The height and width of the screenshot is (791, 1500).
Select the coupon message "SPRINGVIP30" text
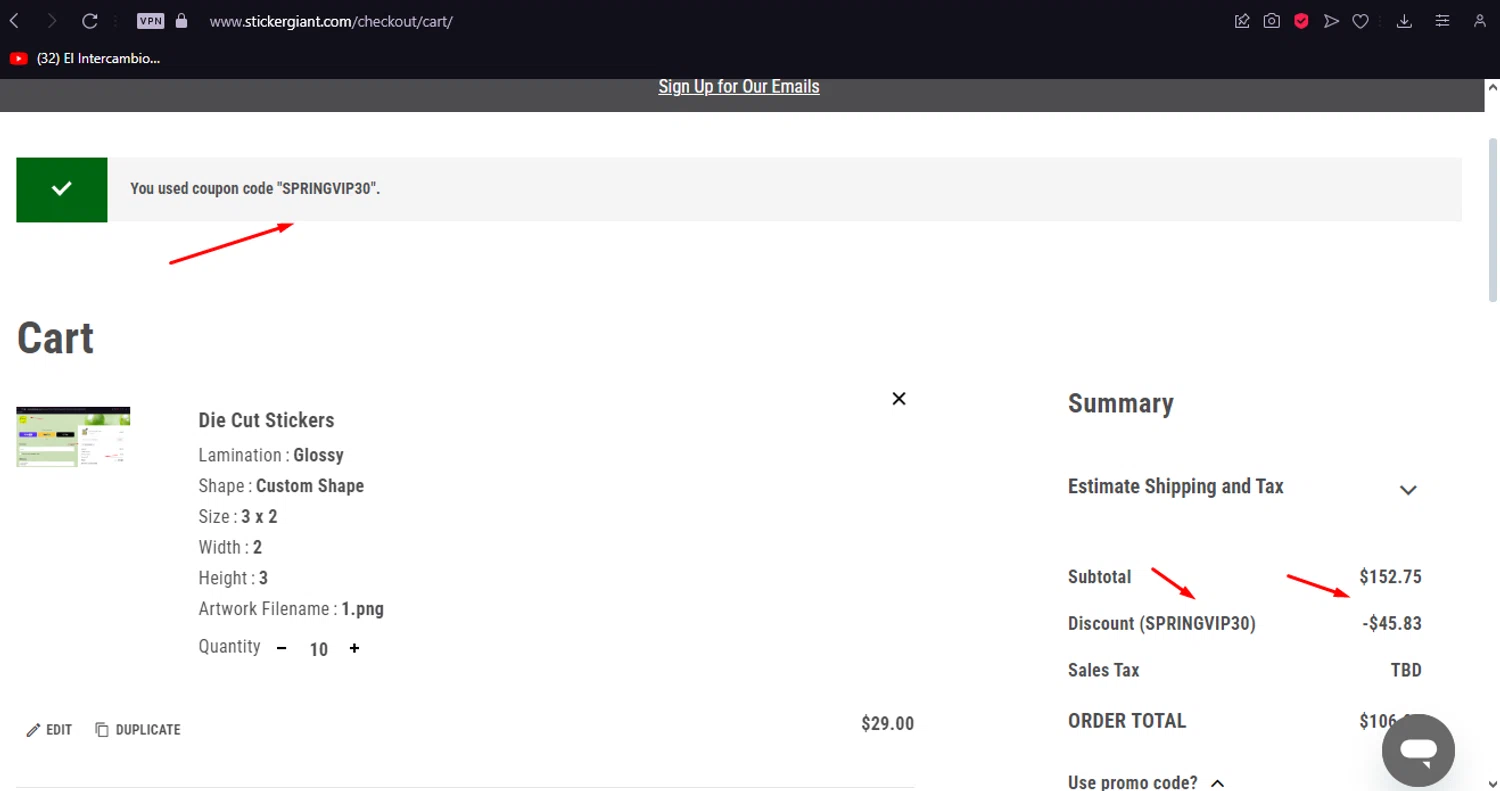(328, 188)
